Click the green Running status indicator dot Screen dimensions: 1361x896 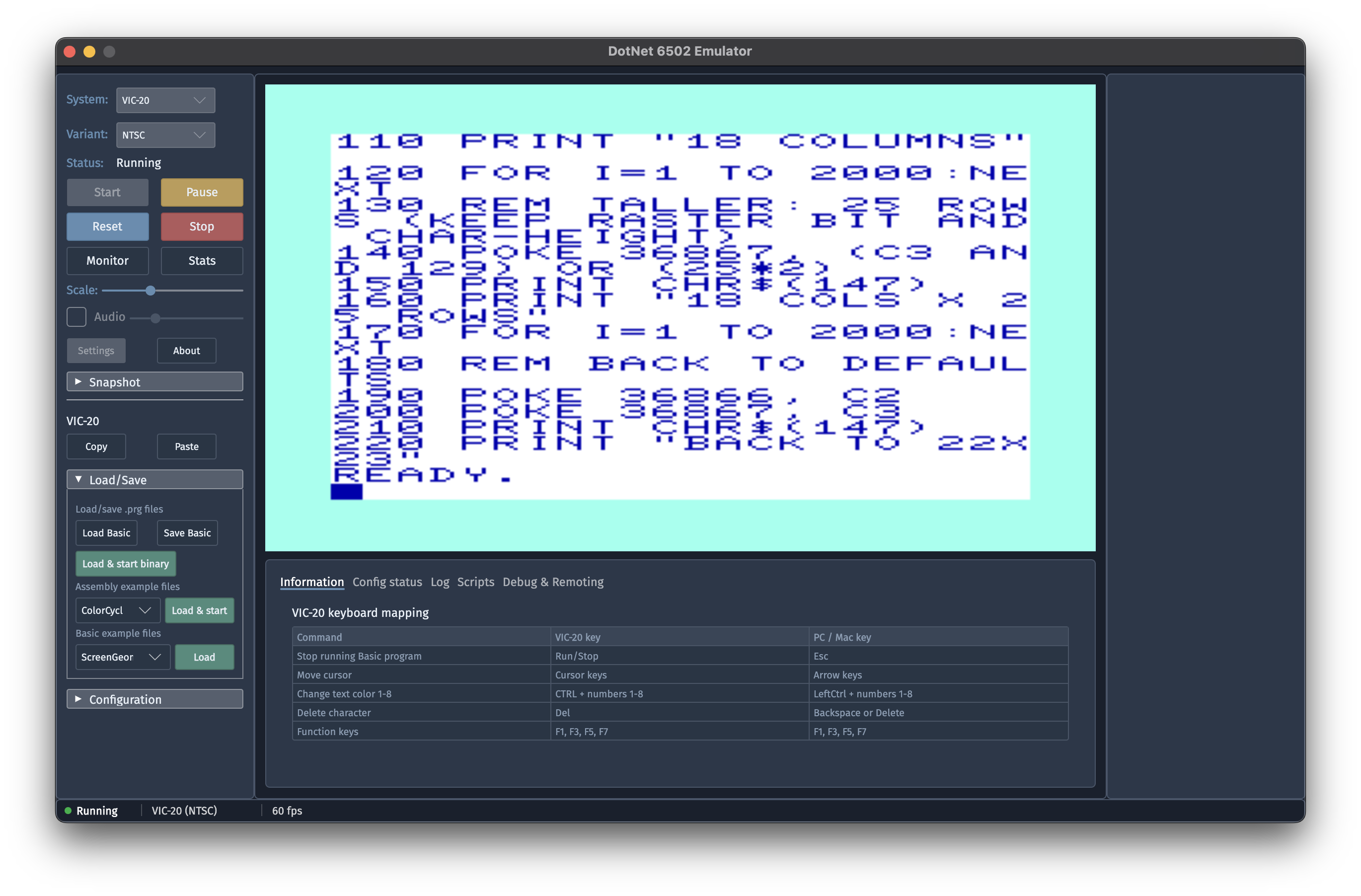point(68,811)
